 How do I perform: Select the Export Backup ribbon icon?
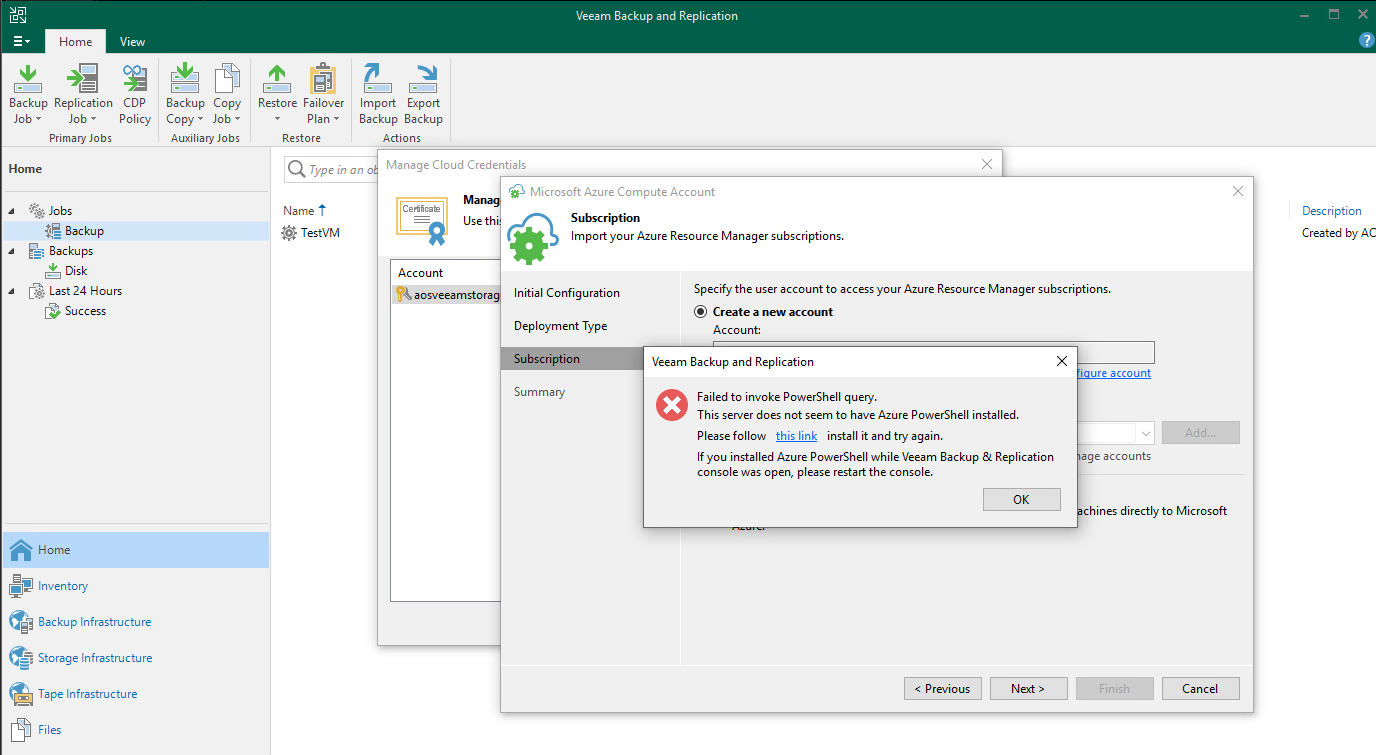(424, 77)
